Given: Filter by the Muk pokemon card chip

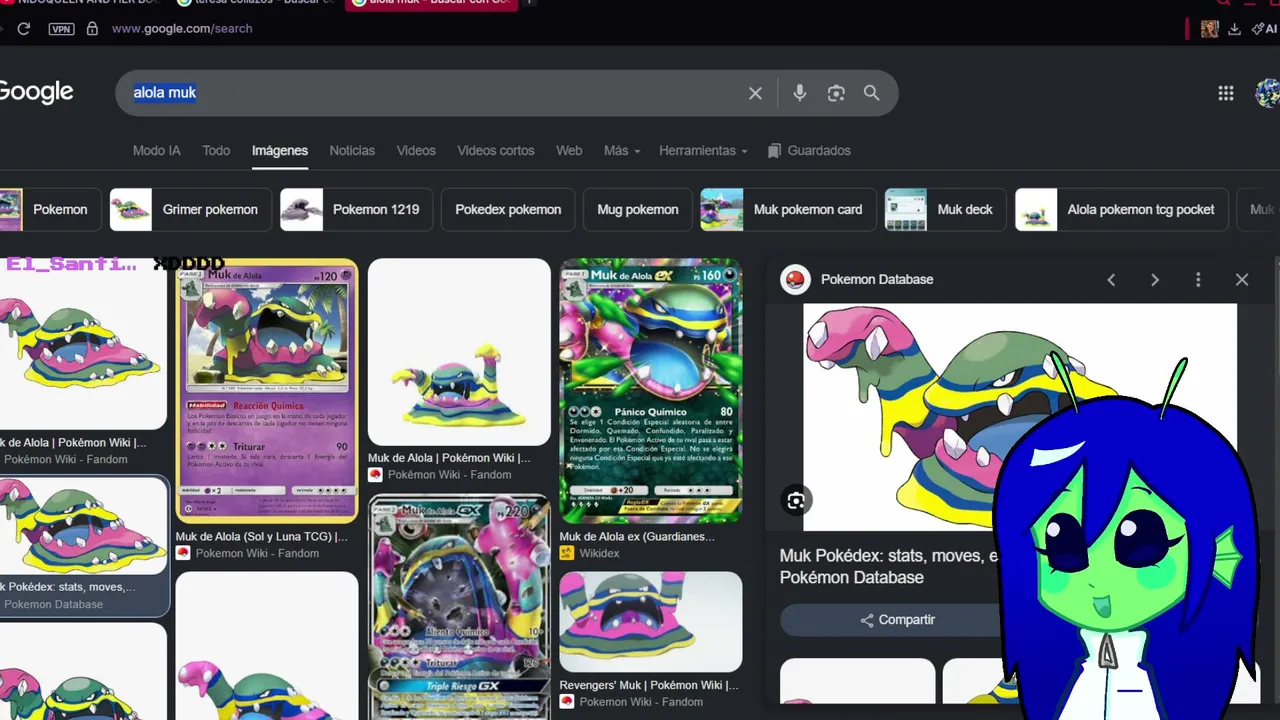Looking at the screenshot, I should [x=788, y=210].
